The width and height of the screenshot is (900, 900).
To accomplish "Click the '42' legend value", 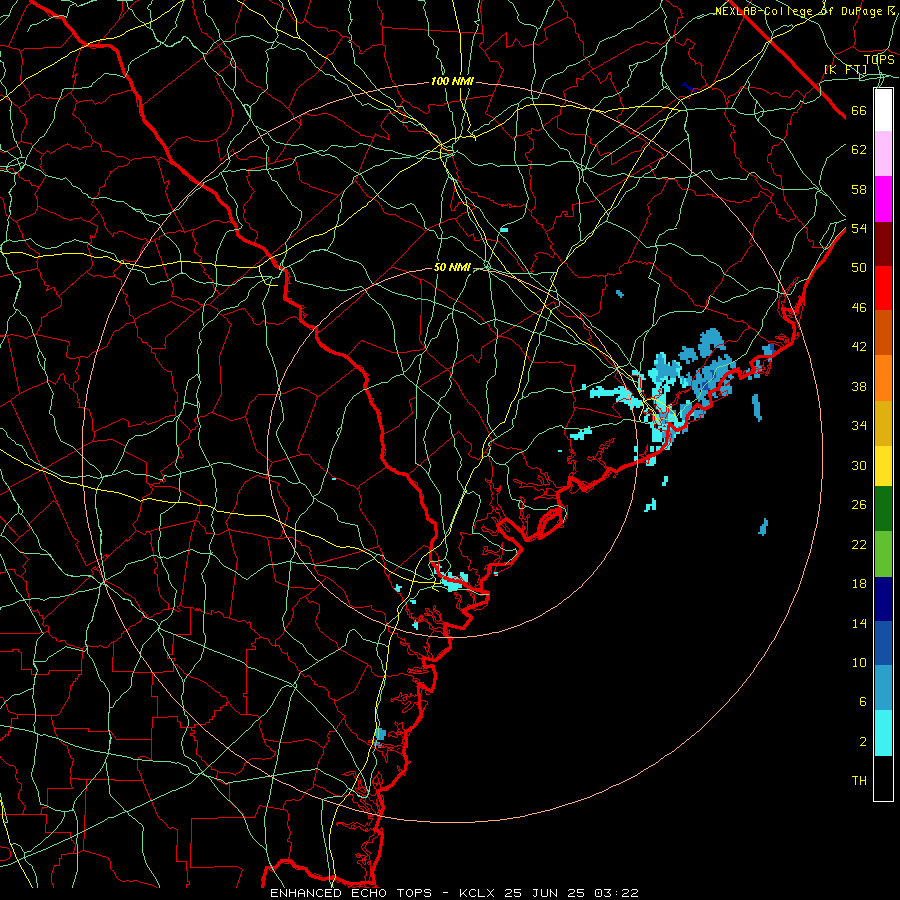I will pyautogui.click(x=859, y=347).
